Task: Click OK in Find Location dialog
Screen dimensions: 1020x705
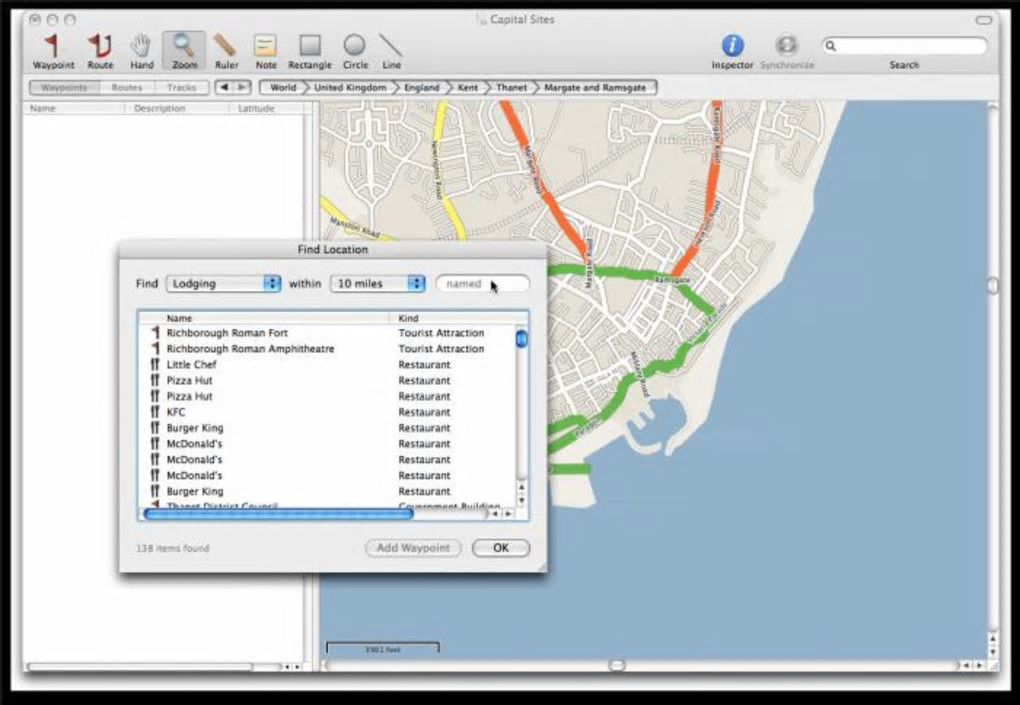Action: [500, 548]
